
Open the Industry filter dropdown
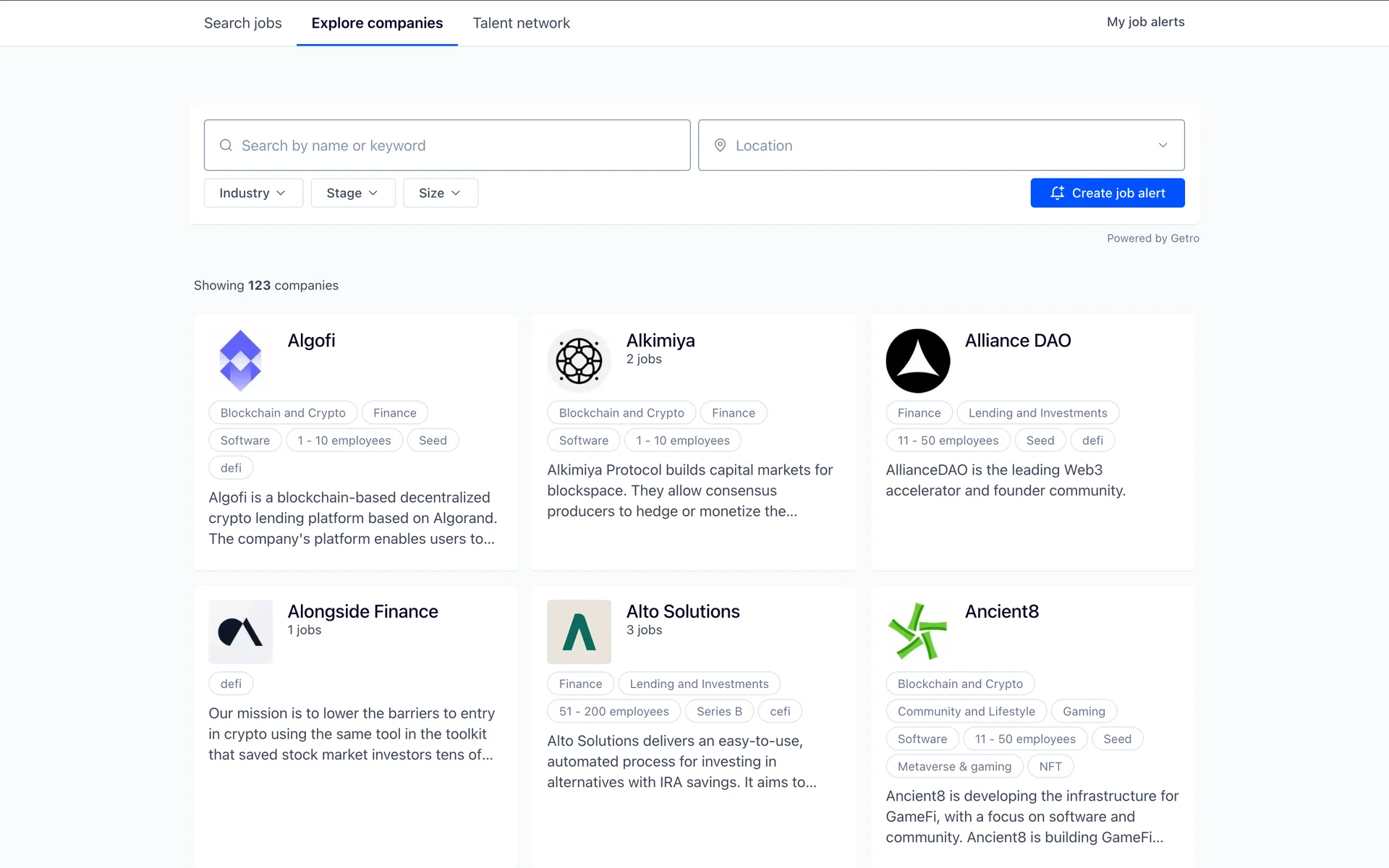point(253,193)
